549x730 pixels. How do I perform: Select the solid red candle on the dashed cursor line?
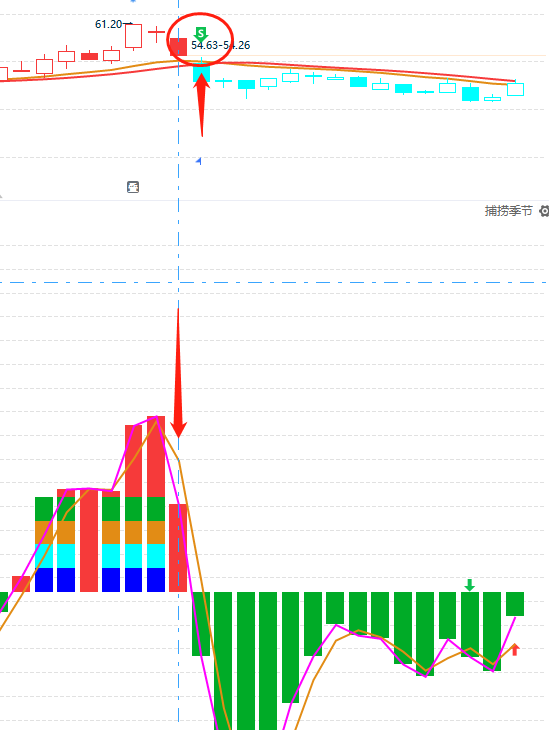178,47
